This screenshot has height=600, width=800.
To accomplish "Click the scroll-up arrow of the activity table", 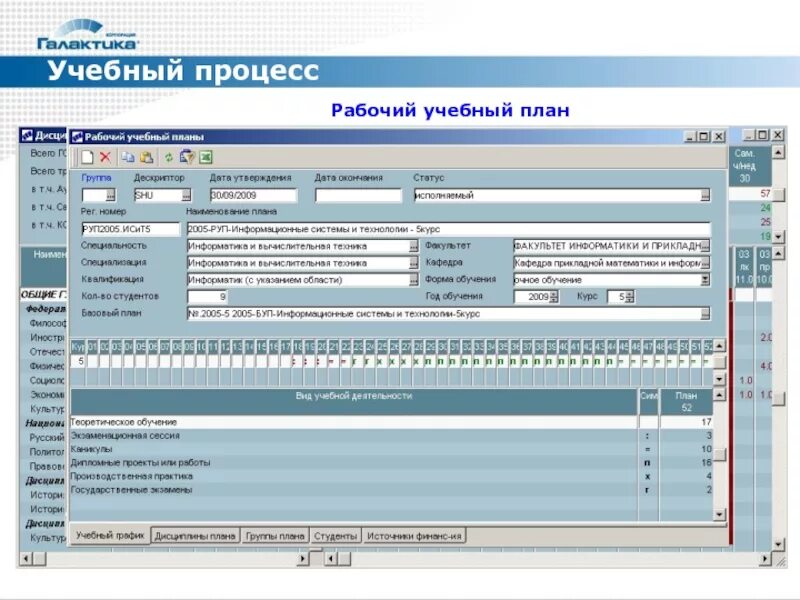I will pos(719,394).
